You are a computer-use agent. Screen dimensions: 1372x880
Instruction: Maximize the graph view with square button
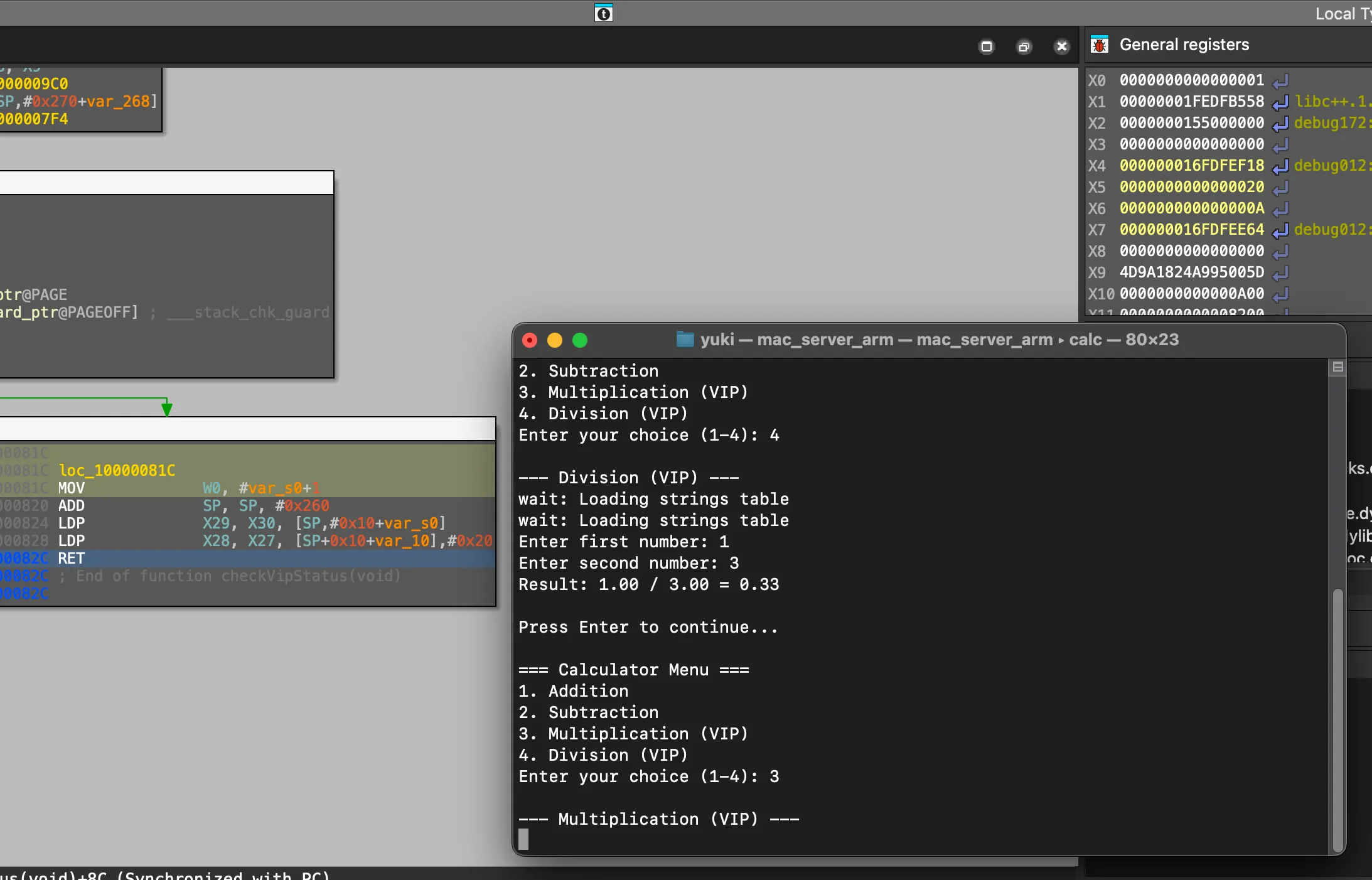pyautogui.click(x=987, y=47)
